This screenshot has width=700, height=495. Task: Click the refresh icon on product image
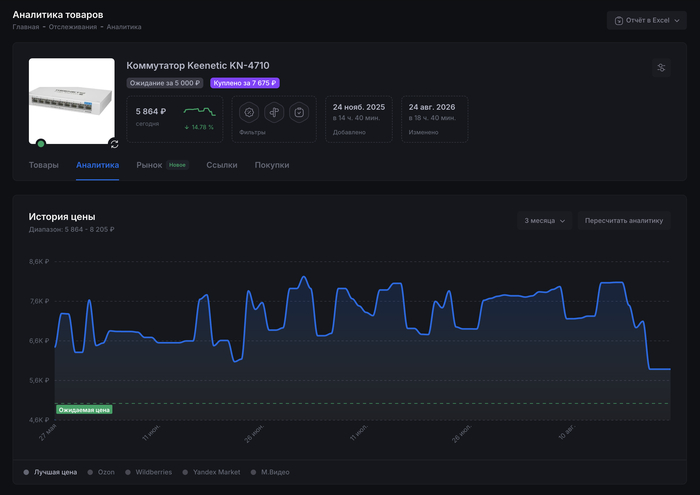click(x=114, y=144)
